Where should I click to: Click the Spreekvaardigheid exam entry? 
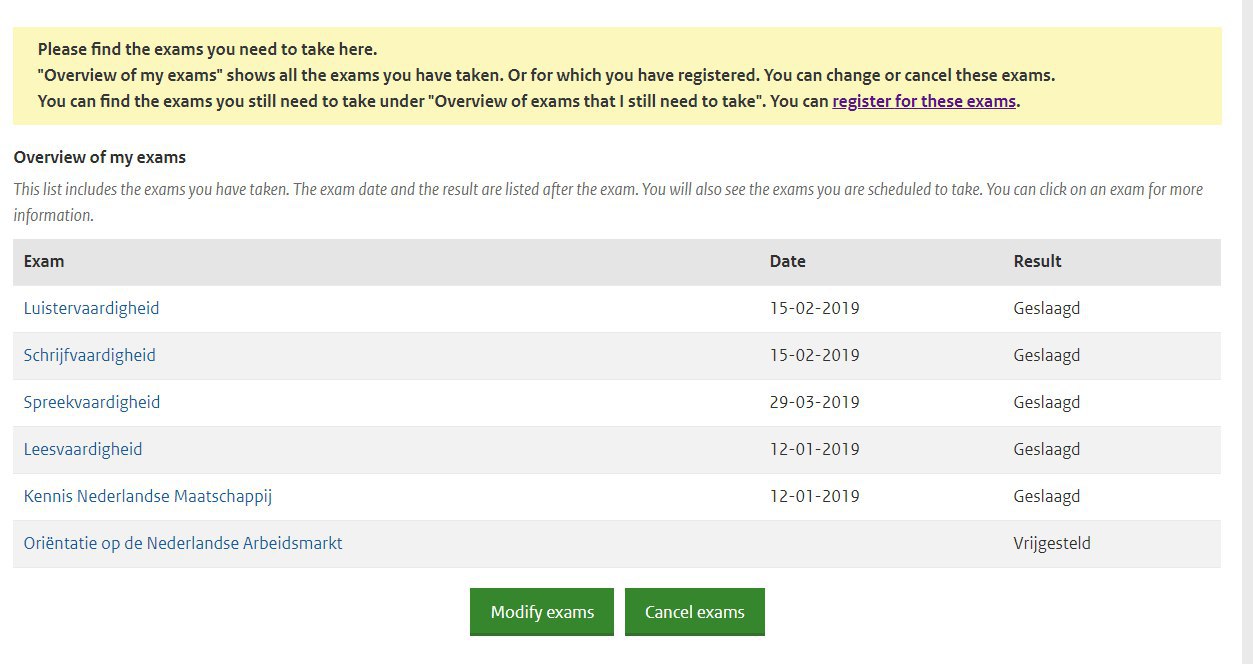(x=92, y=402)
